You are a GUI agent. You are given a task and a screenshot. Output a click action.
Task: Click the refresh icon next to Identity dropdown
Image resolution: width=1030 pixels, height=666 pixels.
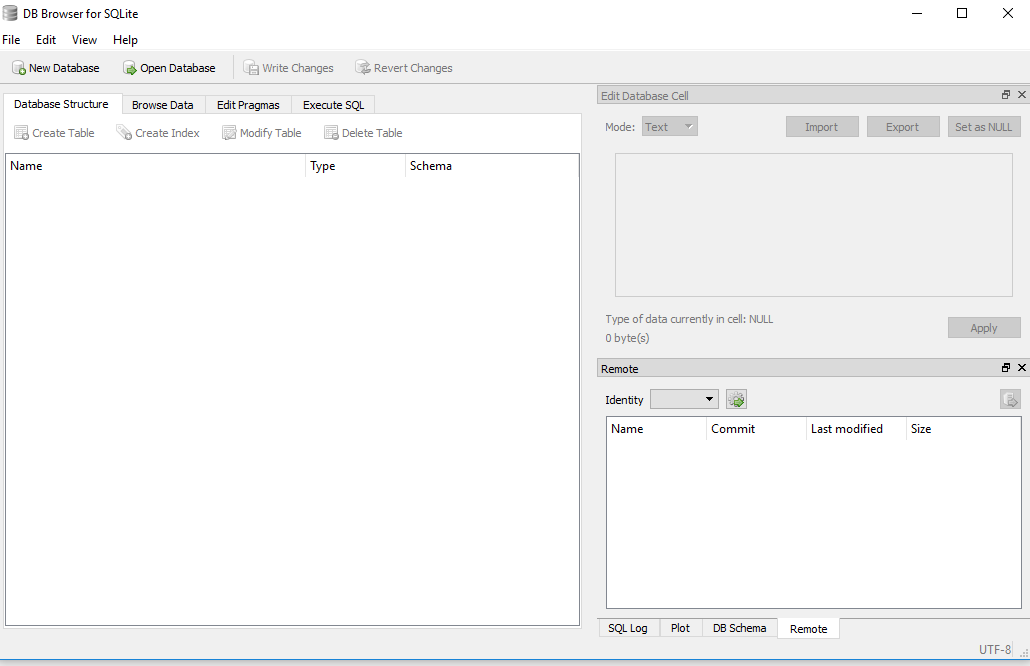[x=736, y=399]
